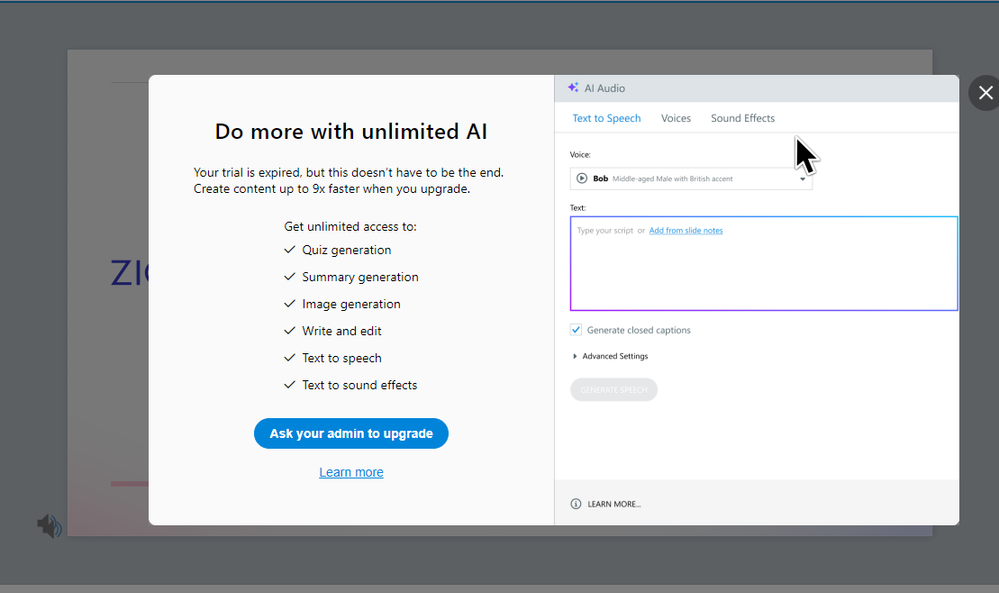The width and height of the screenshot is (999, 593).
Task: Click inside the script Text field
Action: 763,272
